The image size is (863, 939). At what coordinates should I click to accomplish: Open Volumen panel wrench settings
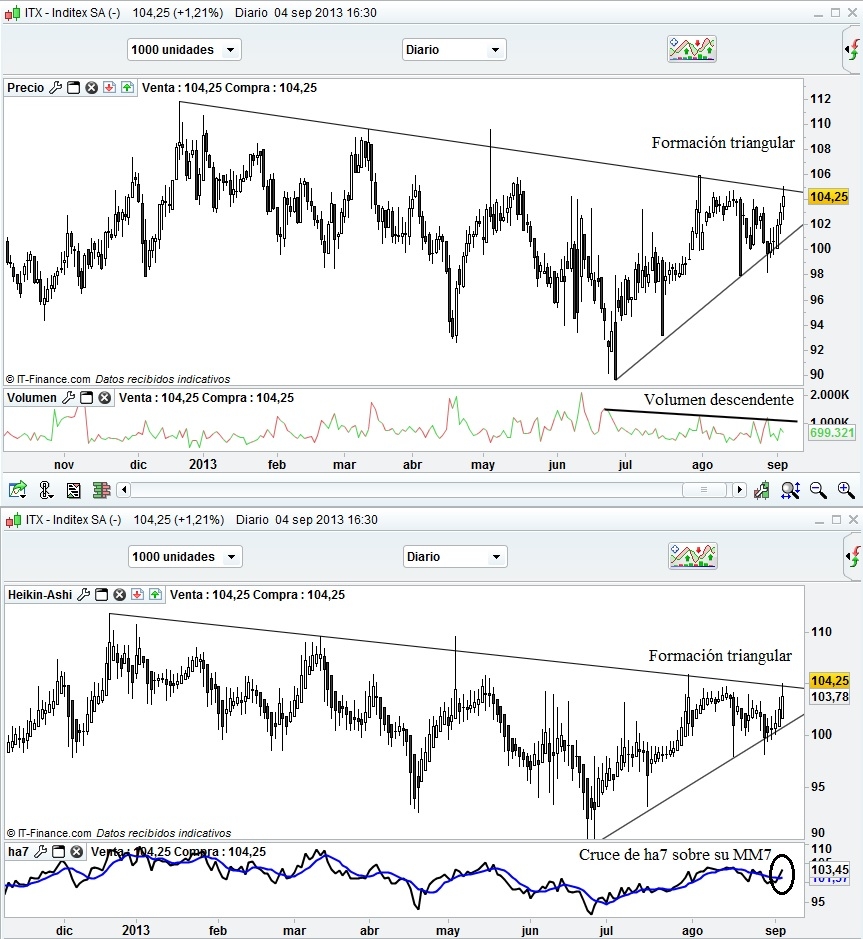pos(69,398)
